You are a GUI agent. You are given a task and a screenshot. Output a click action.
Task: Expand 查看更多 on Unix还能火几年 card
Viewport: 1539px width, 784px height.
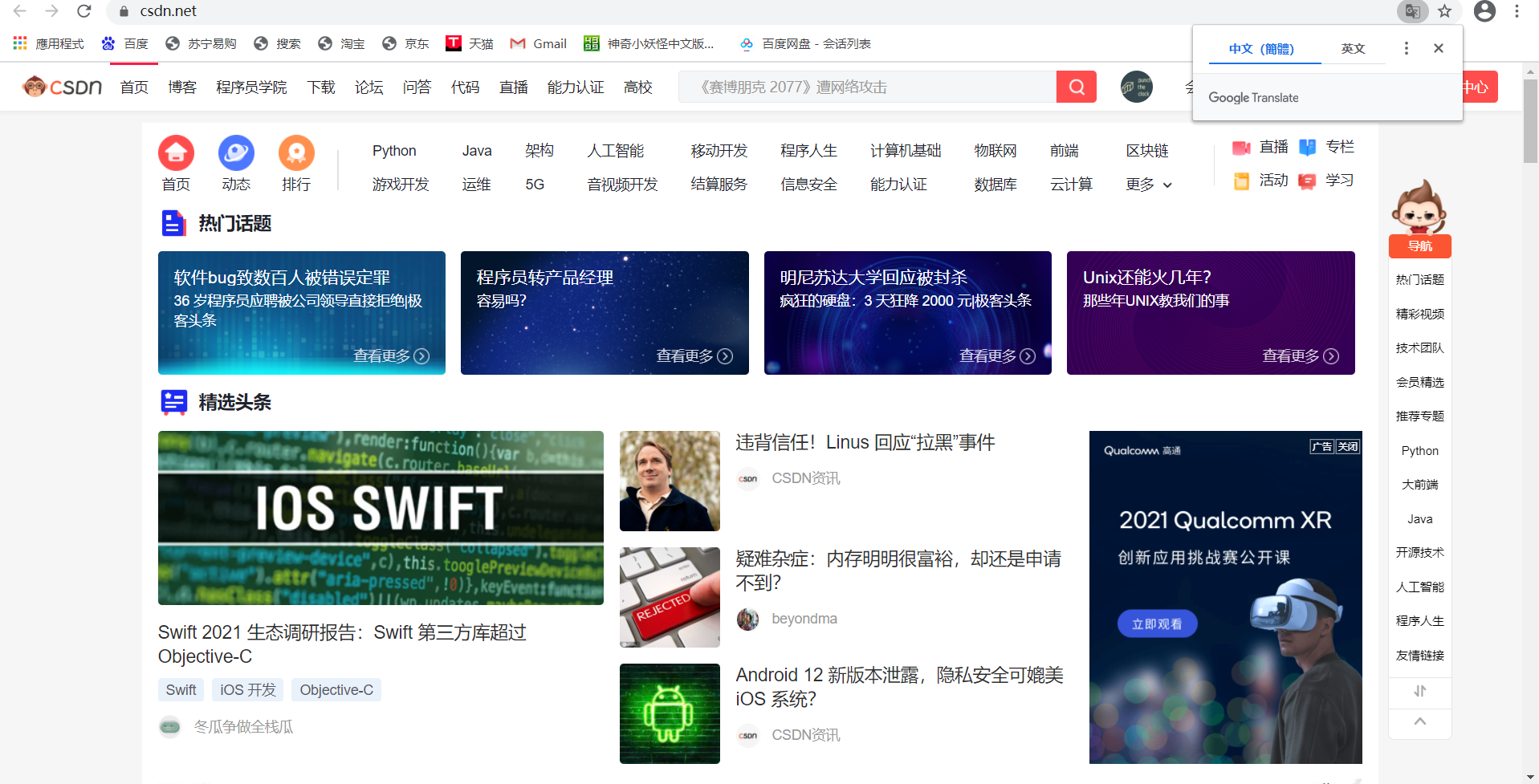click(x=1301, y=356)
